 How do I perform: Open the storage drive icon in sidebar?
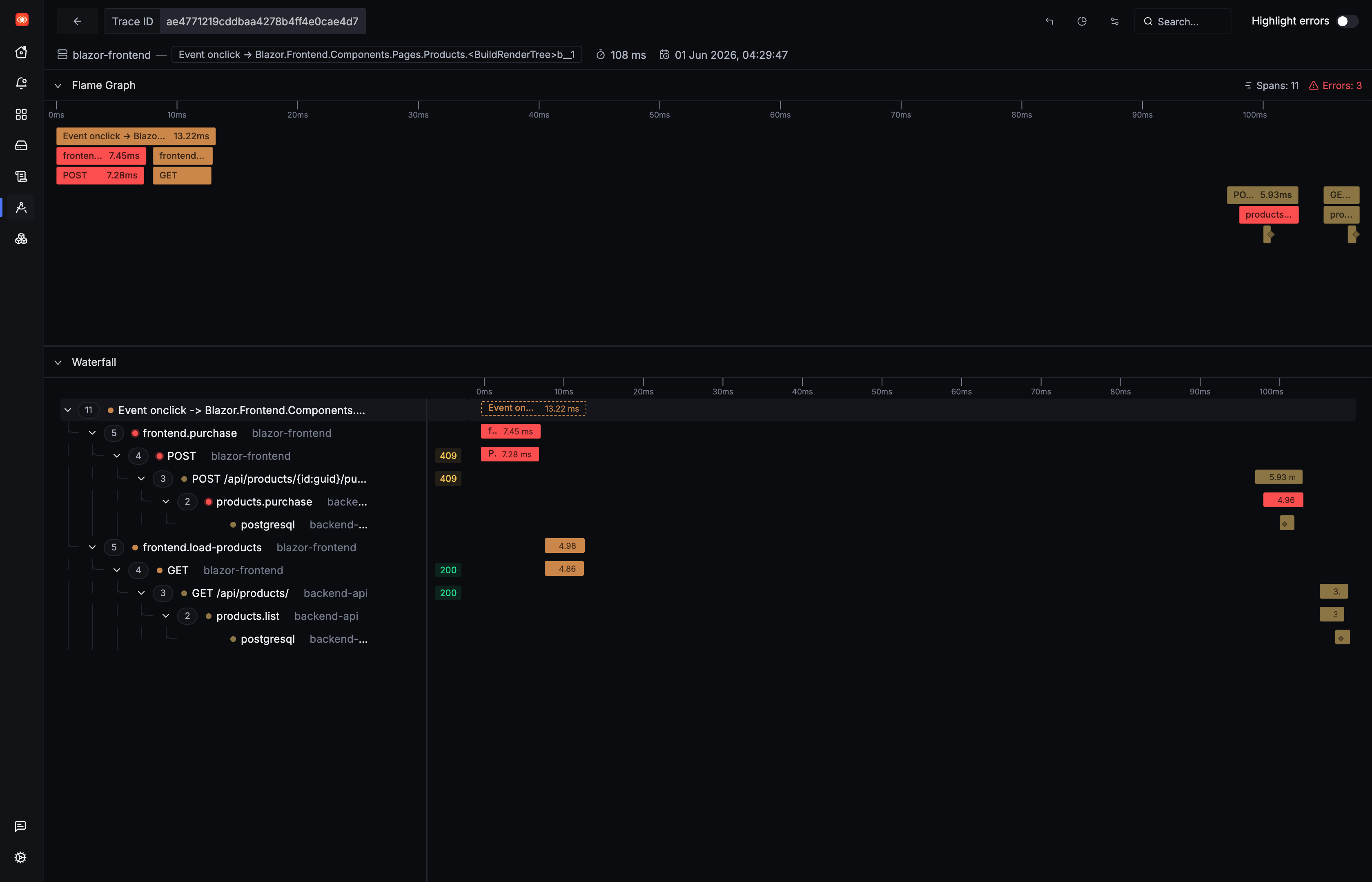pyautogui.click(x=21, y=145)
